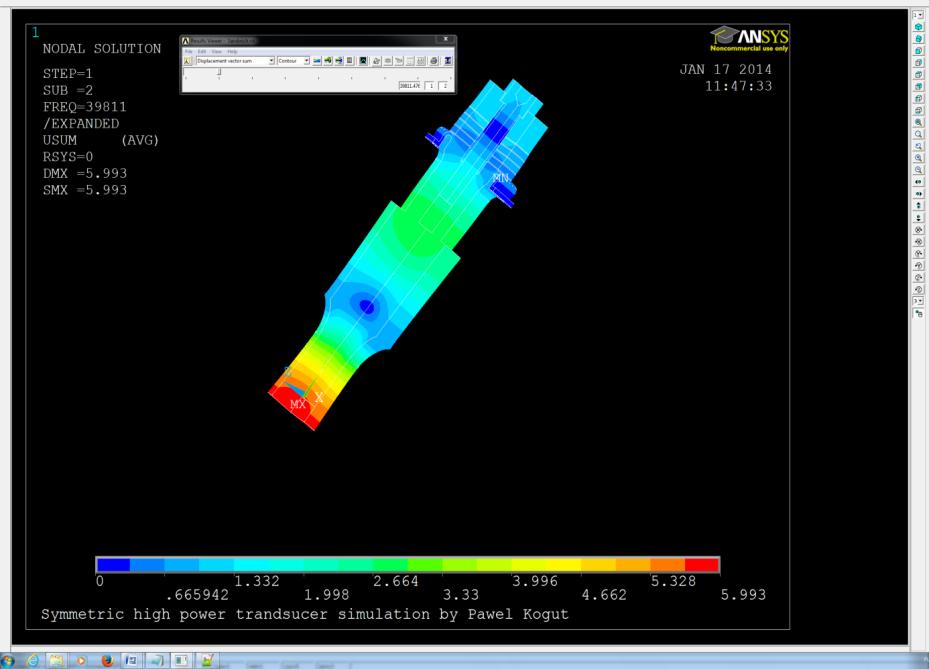Click the FREQ=39811 text
The height and width of the screenshot is (669, 929).
click(x=84, y=107)
